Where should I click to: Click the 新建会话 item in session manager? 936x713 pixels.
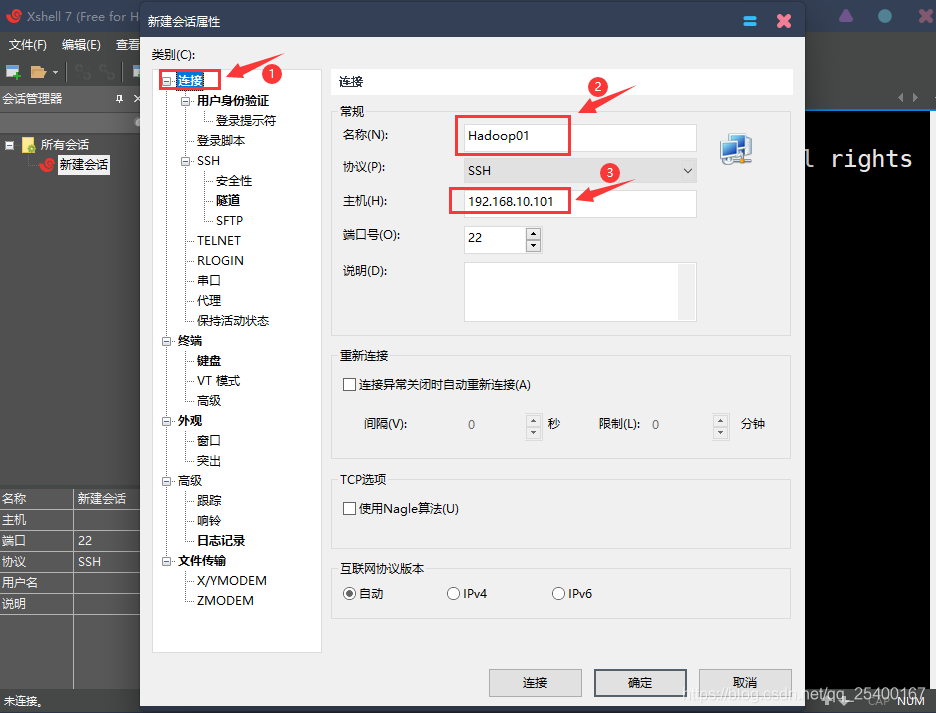(x=84, y=165)
